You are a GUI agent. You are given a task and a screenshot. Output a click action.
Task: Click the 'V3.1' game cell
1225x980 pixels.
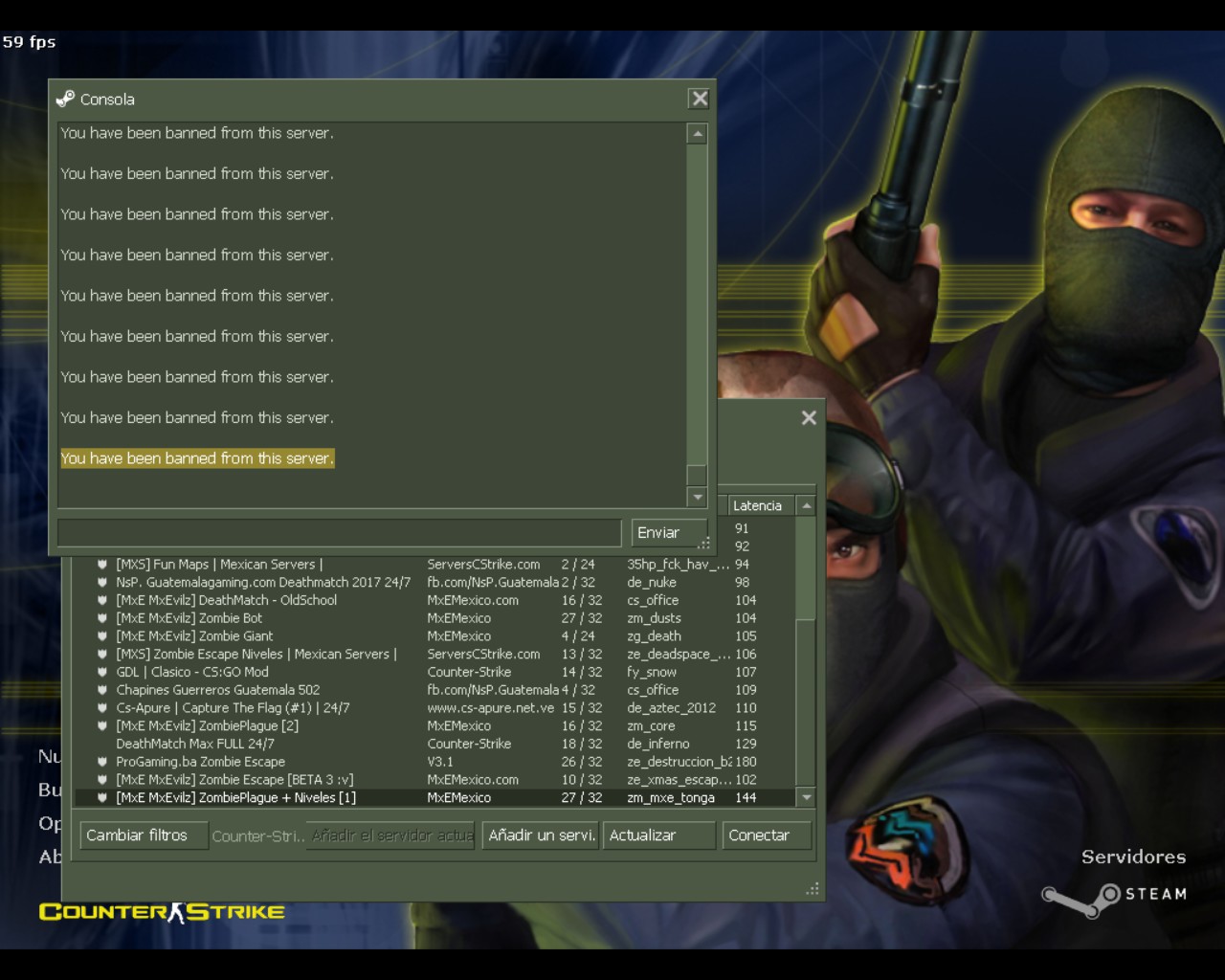440,762
